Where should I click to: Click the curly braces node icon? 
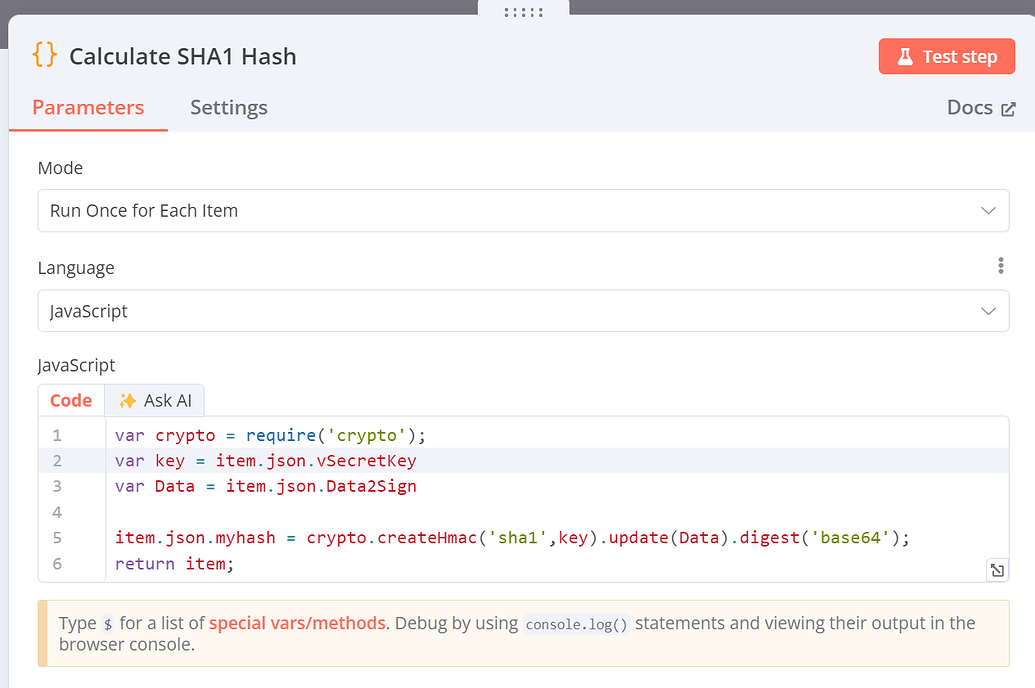click(44, 56)
